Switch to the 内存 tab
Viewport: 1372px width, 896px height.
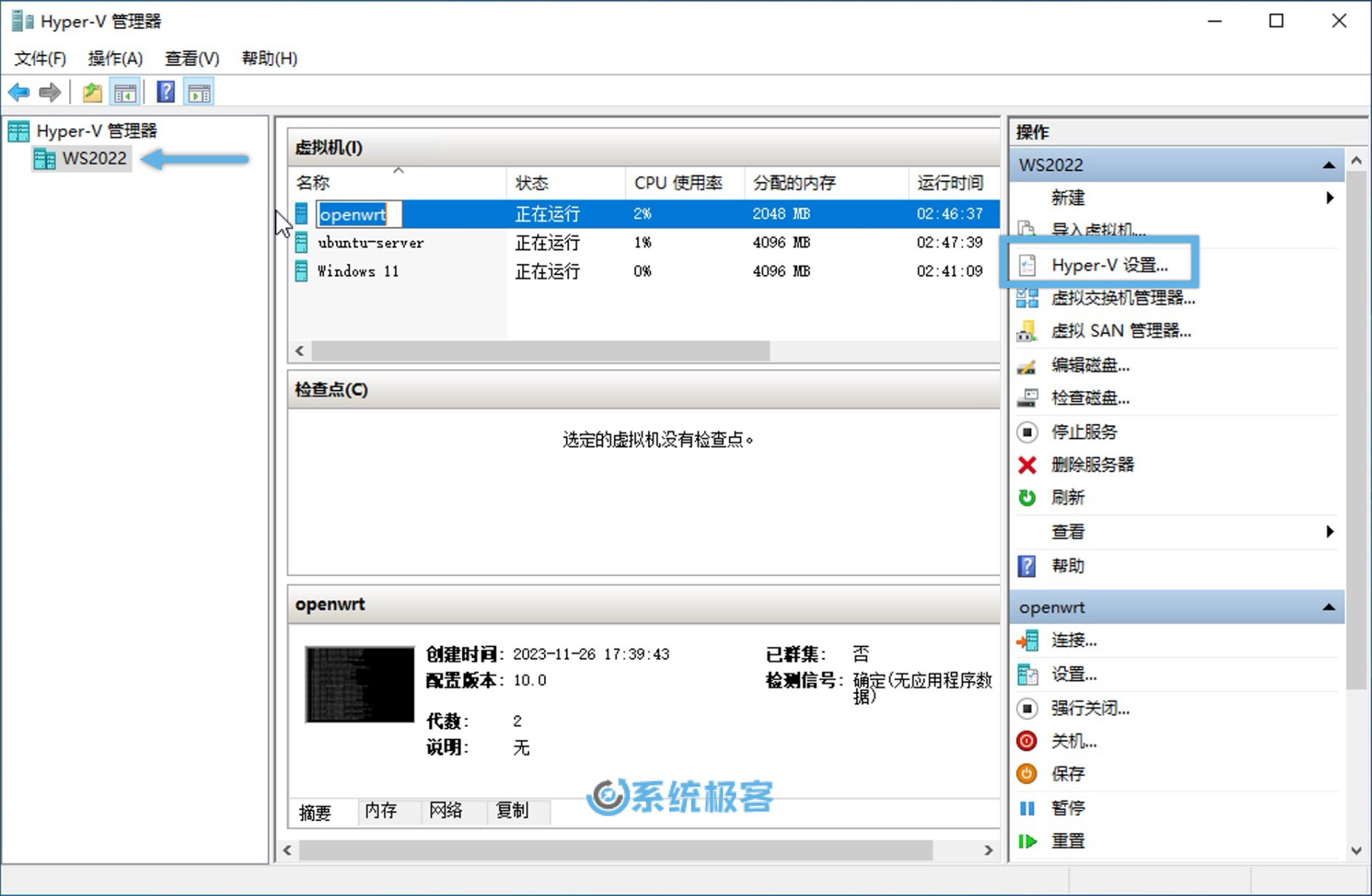381,811
